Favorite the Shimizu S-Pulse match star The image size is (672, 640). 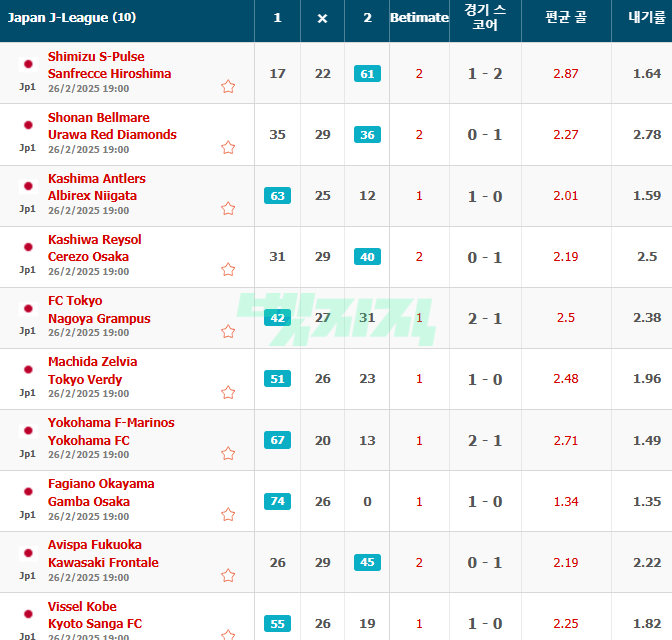(x=228, y=87)
